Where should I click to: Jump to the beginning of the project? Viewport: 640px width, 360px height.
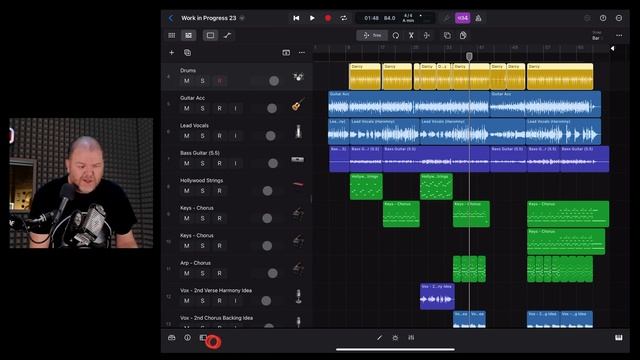click(296, 18)
